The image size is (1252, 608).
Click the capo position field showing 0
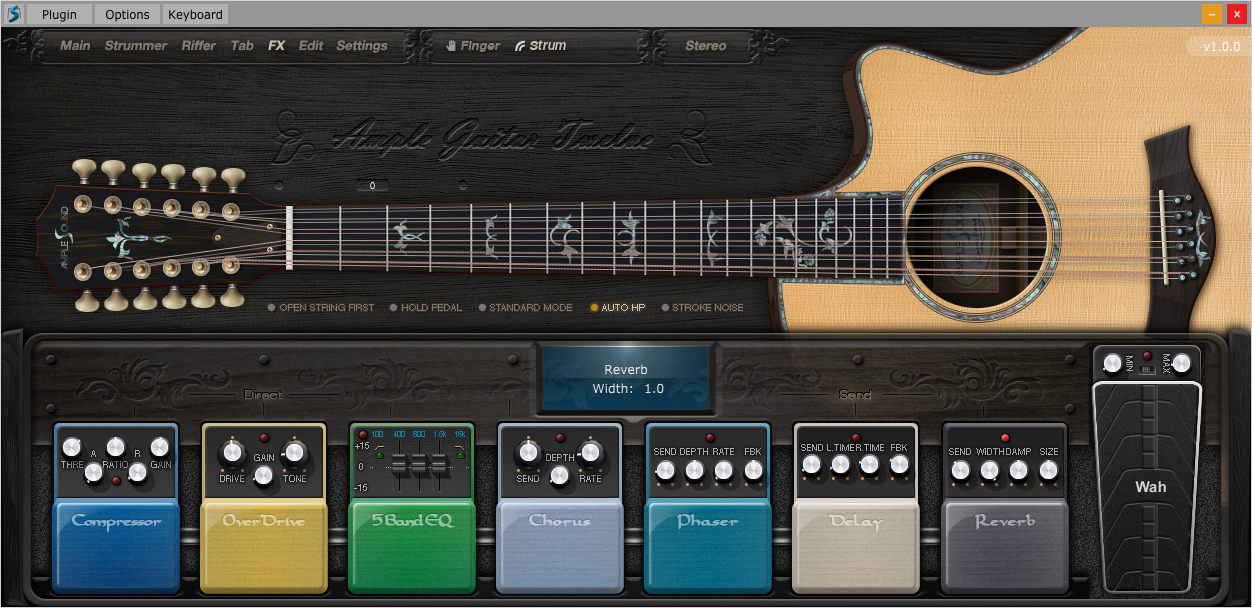pyautogui.click(x=372, y=186)
